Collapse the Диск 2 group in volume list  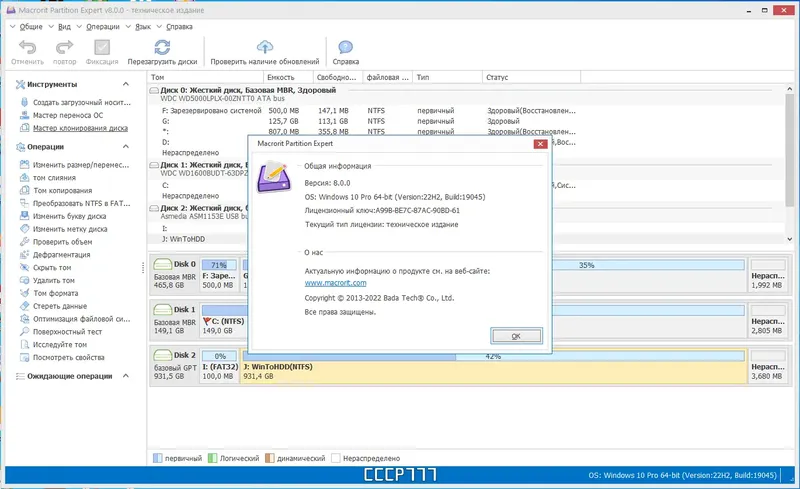pyautogui.click(x=154, y=208)
